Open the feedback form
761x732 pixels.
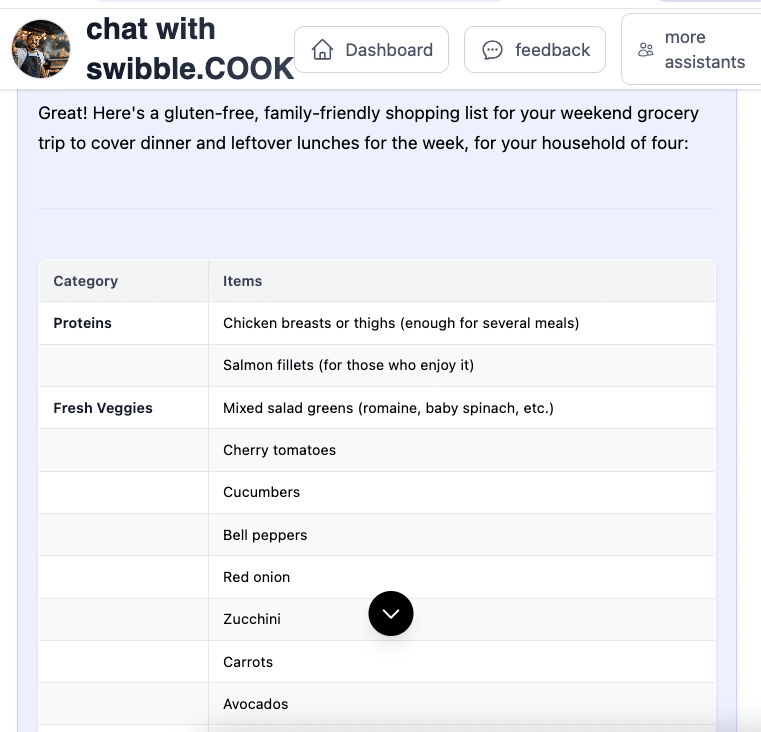pyautogui.click(x=535, y=50)
